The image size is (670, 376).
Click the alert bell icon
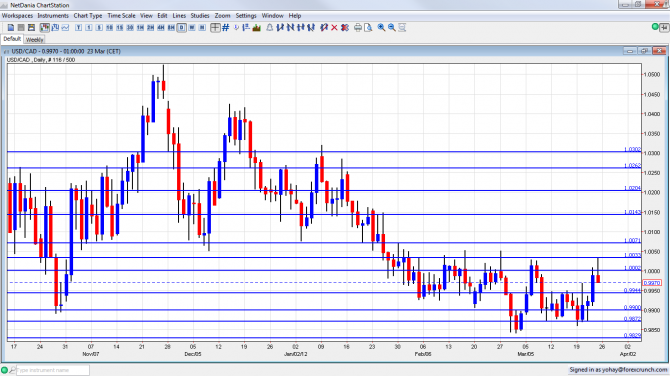(x=270, y=28)
